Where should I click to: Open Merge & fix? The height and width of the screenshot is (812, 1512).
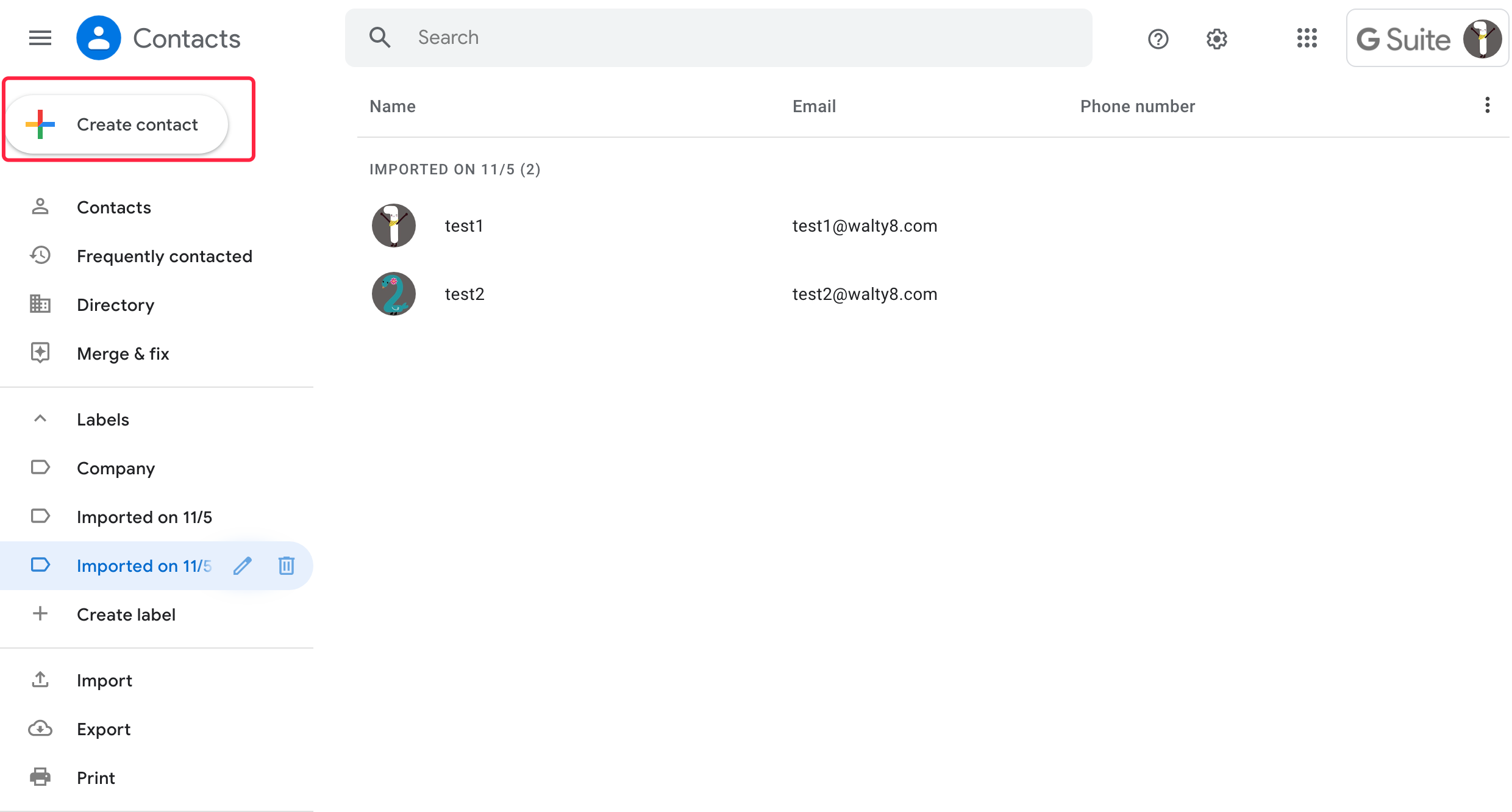pos(123,354)
